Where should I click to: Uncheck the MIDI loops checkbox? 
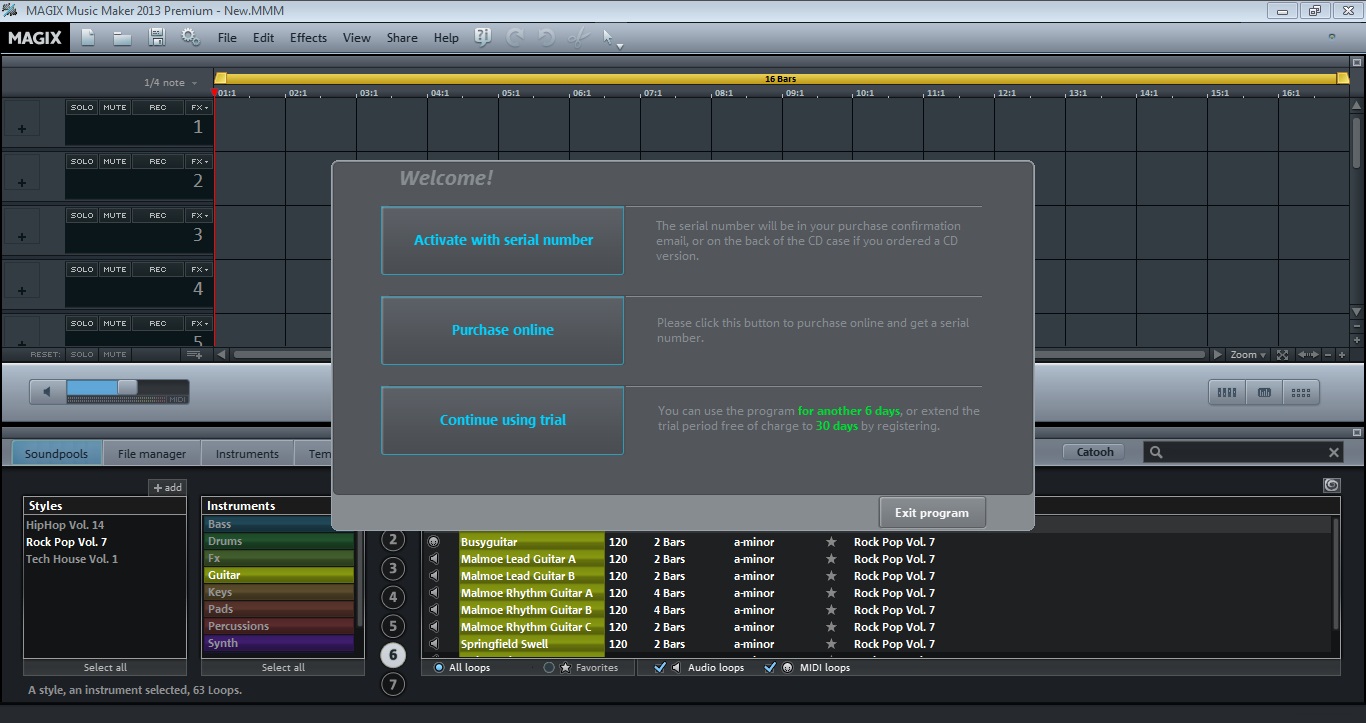pos(770,667)
